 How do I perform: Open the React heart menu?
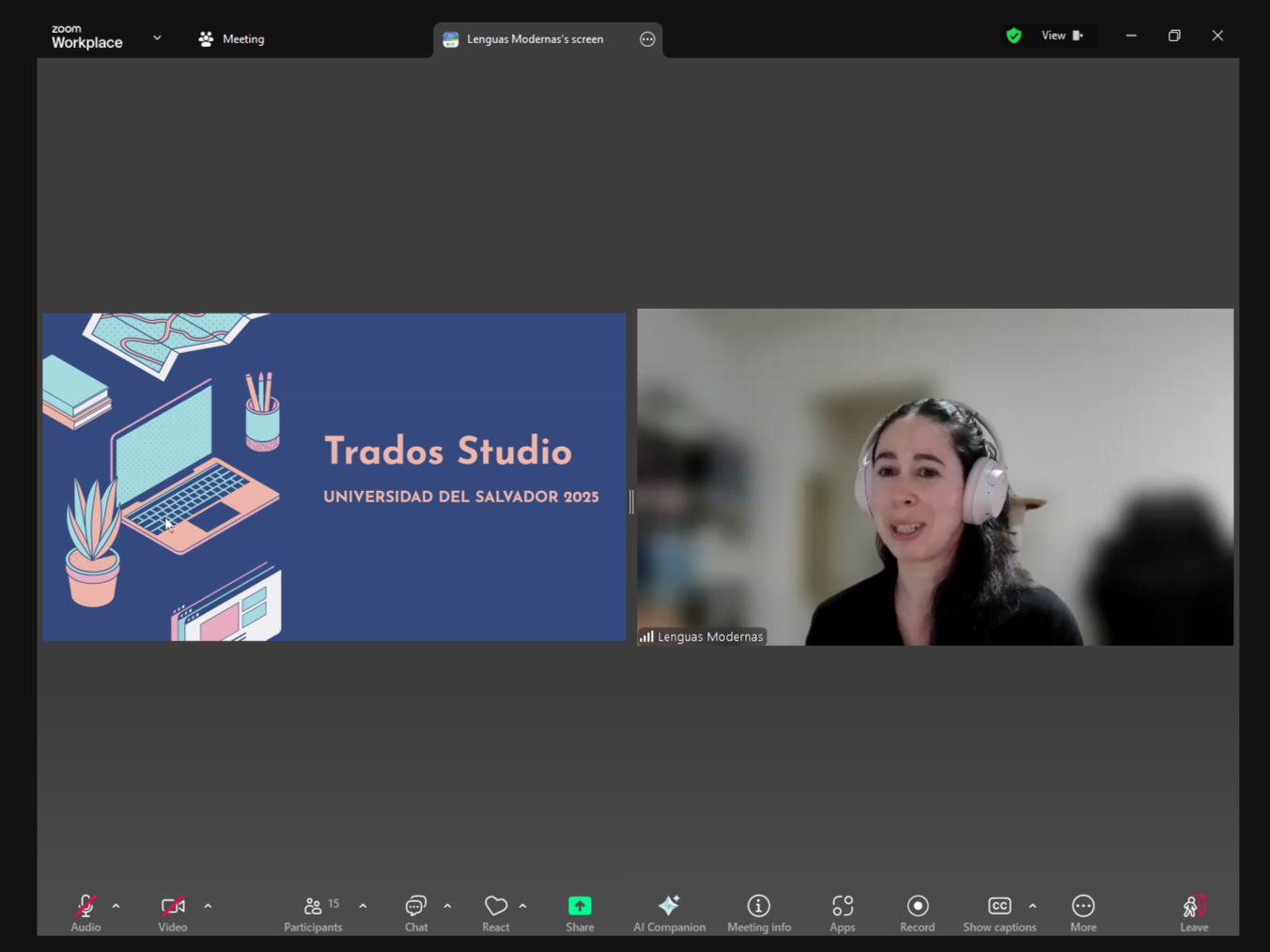[x=496, y=913]
